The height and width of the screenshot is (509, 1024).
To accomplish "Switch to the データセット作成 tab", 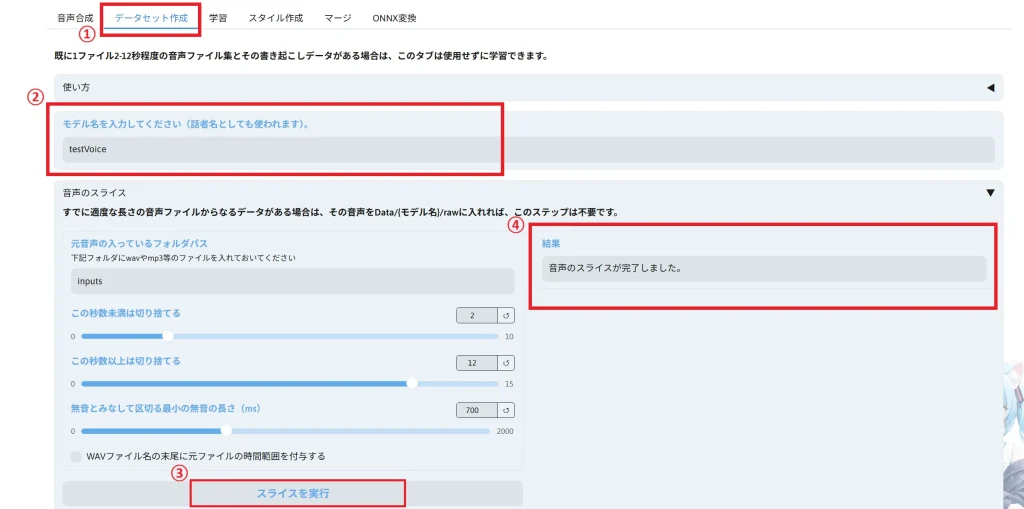I will [x=150, y=18].
